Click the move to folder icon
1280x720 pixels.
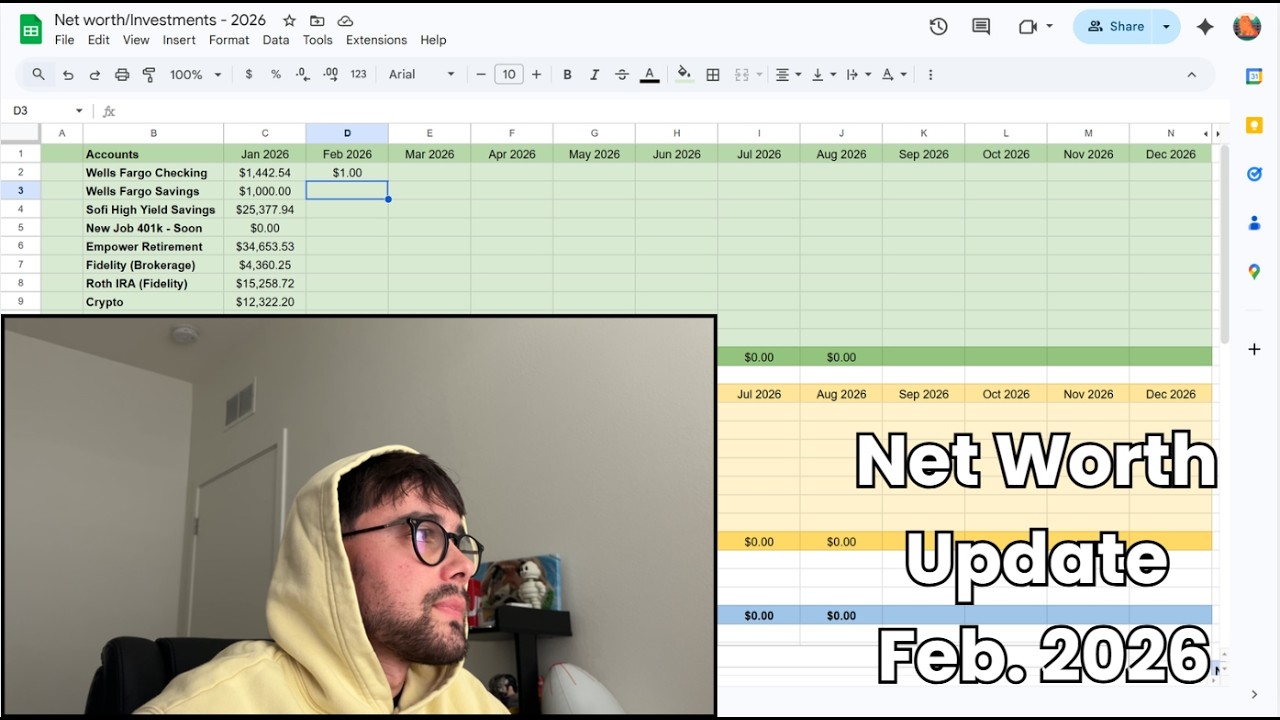(x=317, y=20)
